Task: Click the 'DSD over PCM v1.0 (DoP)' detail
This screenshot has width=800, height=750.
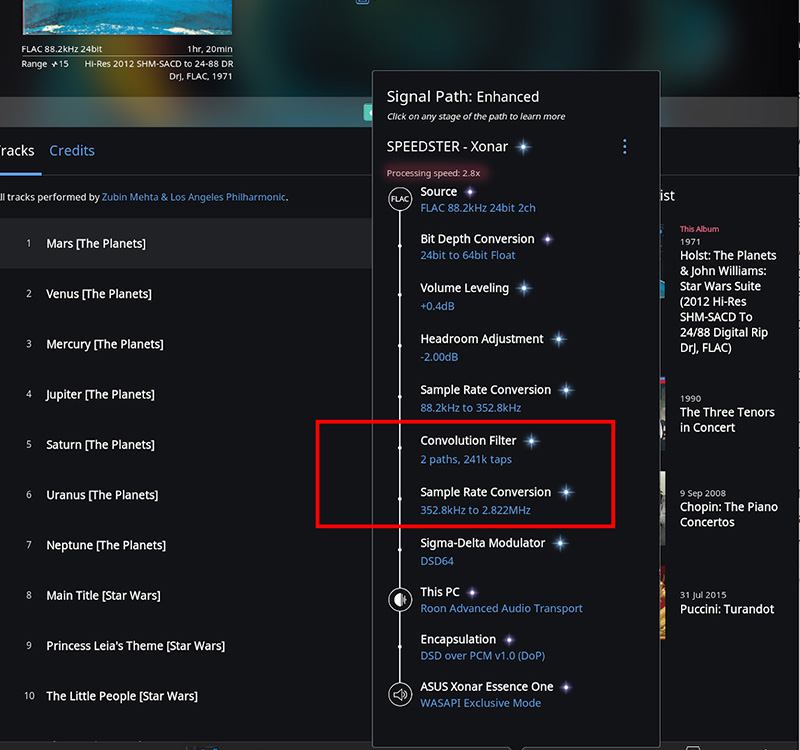Action: tap(483, 656)
